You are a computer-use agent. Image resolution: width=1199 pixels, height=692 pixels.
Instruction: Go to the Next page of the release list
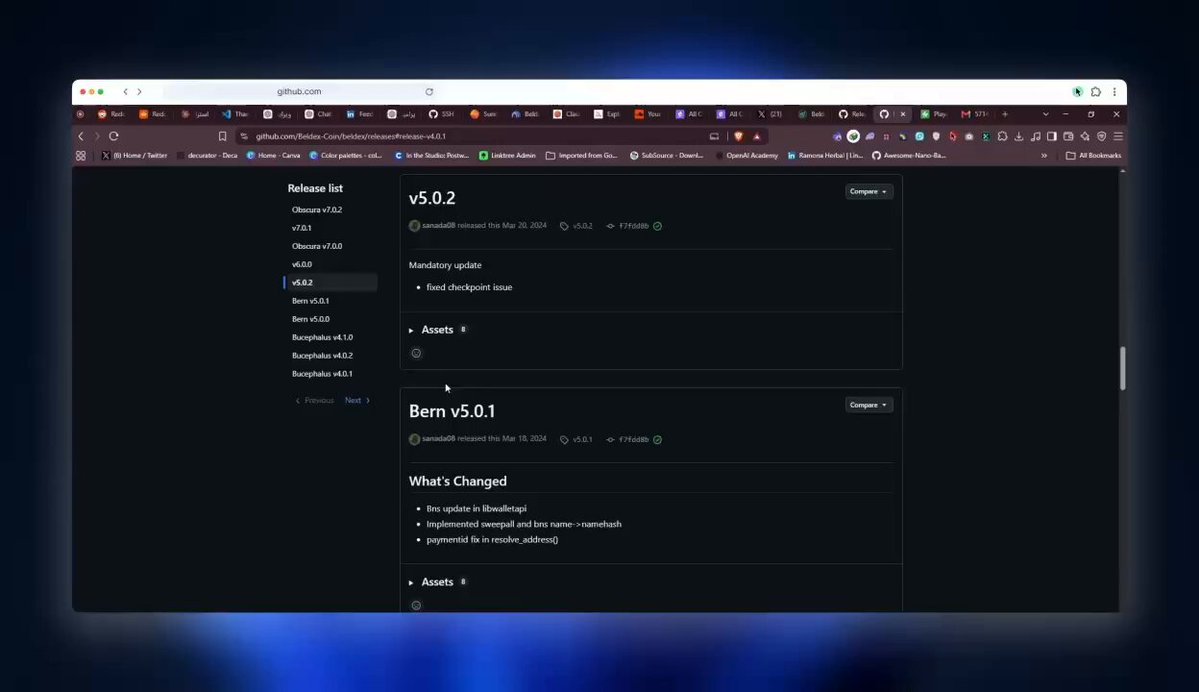357,400
